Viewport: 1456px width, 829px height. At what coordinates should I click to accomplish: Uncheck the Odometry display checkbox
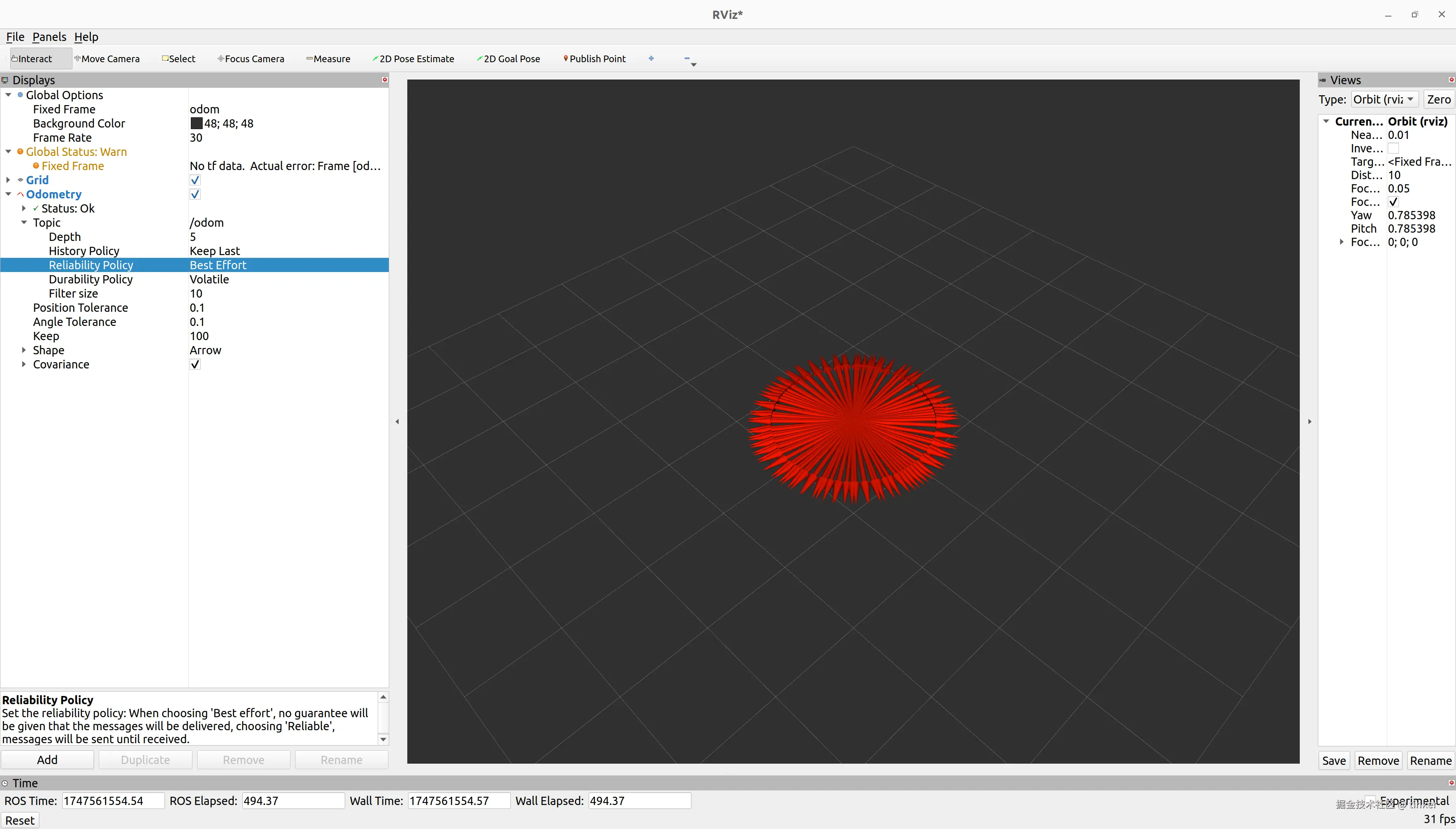click(195, 194)
